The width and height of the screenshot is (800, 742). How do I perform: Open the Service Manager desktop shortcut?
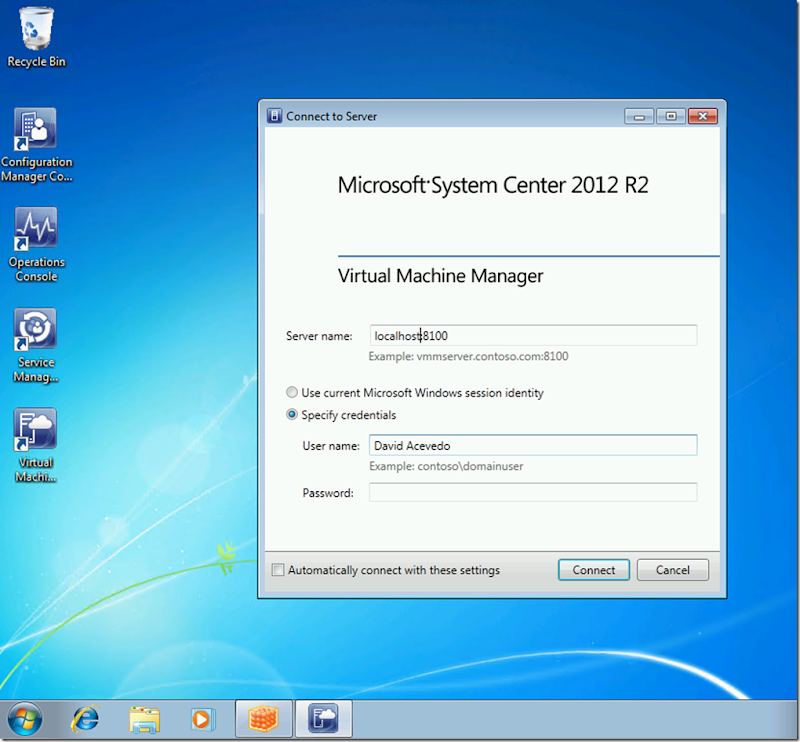pyautogui.click(x=36, y=345)
